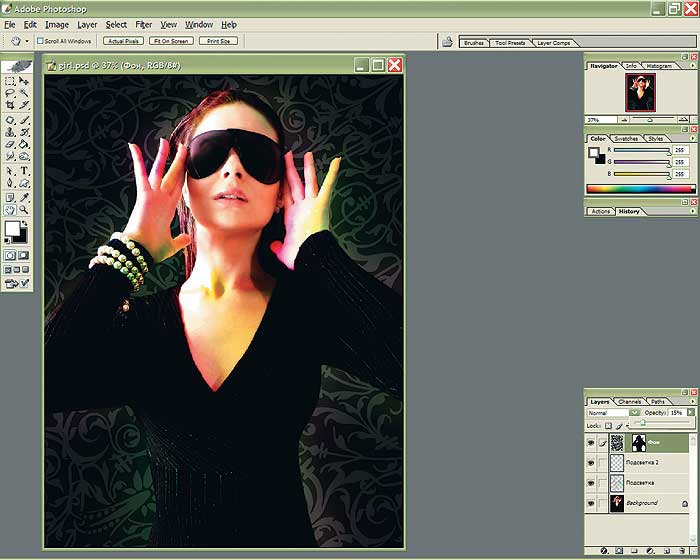Open the Layers panel flyout menu

[x=692, y=401]
